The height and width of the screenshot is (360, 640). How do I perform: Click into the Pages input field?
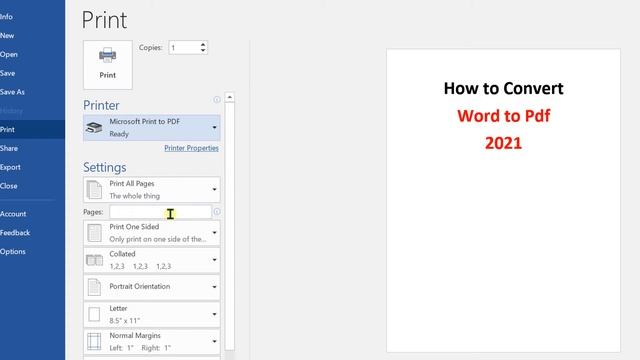pos(160,212)
